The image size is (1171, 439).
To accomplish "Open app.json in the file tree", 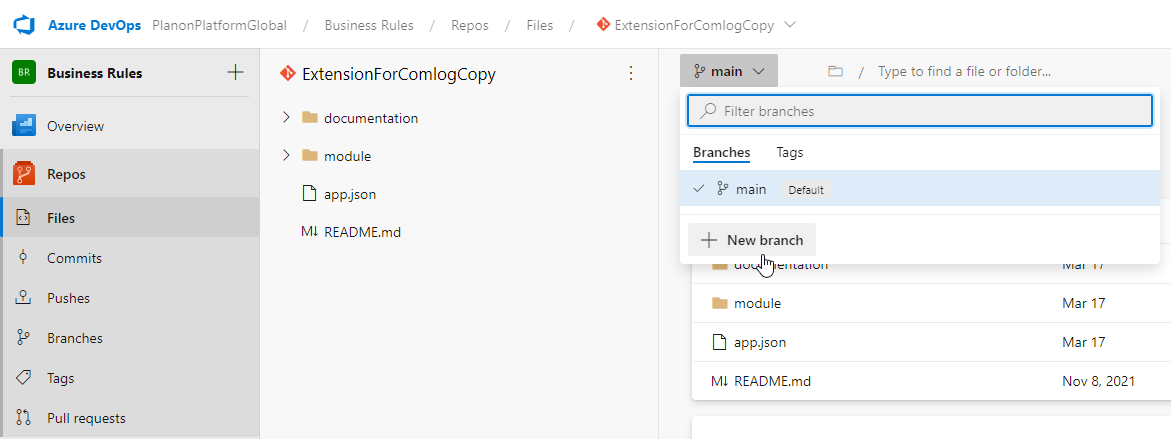I will pos(349,194).
